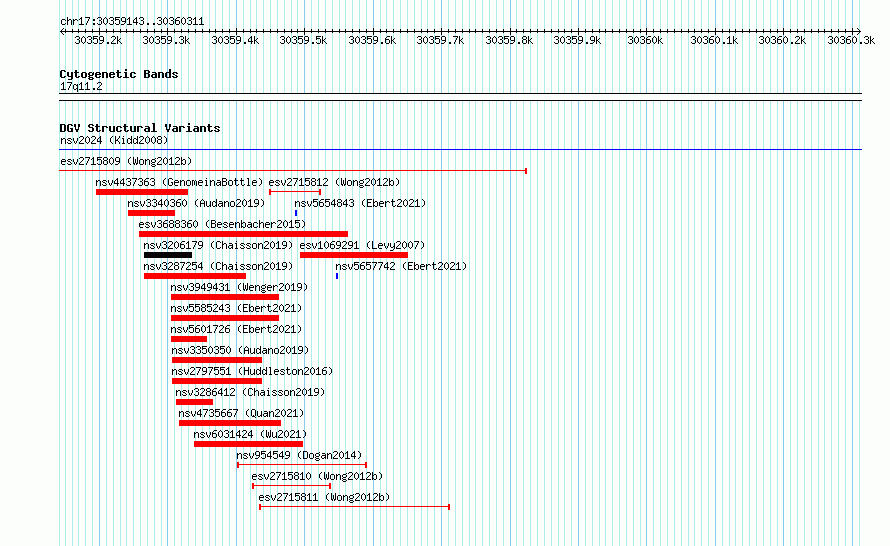Open the Cytogenetic Bands track title

(119, 74)
